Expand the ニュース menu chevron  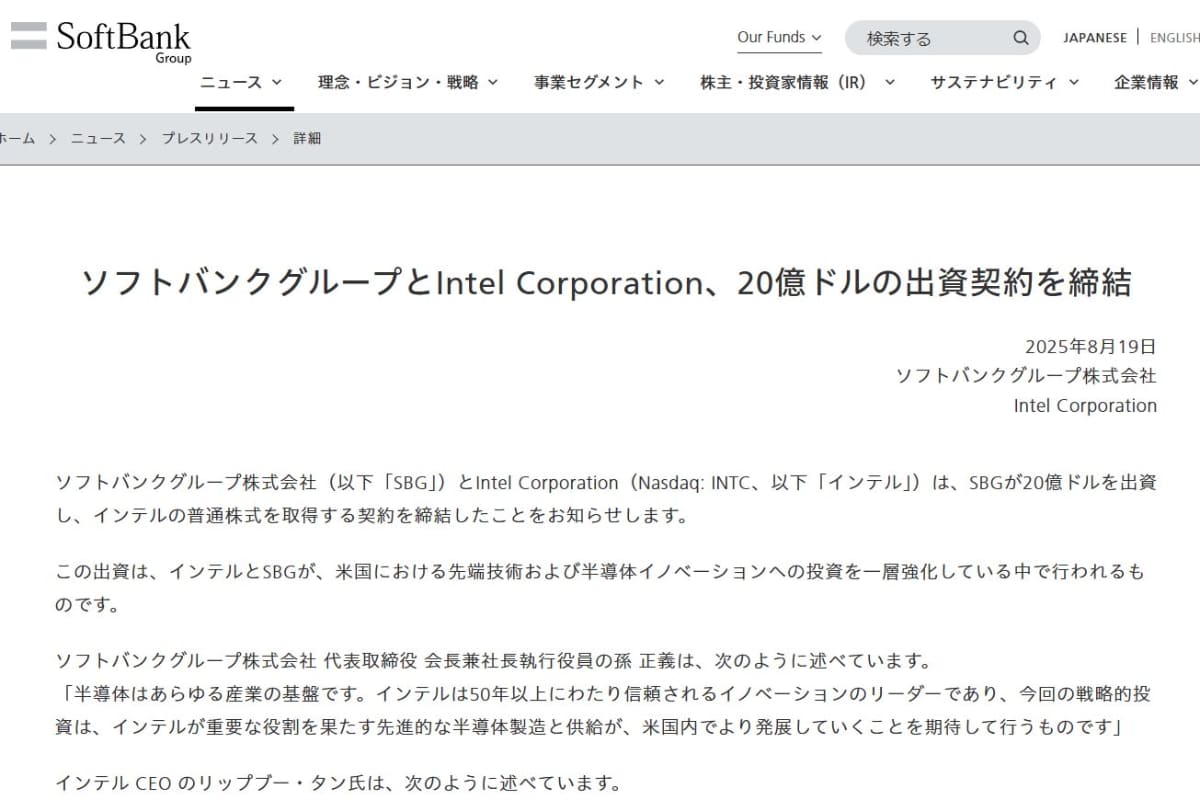pyautogui.click(x=277, y=82)
